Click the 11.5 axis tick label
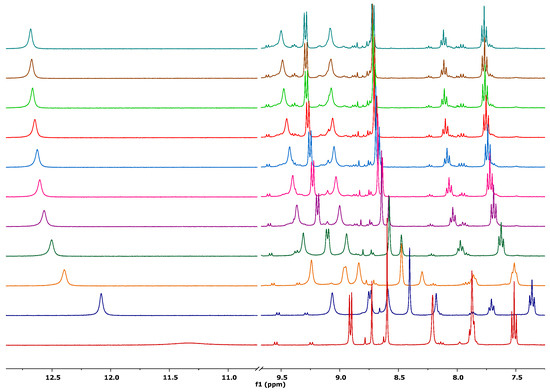The height and width of the screenshot is (392, 550). tap(170, 378)
